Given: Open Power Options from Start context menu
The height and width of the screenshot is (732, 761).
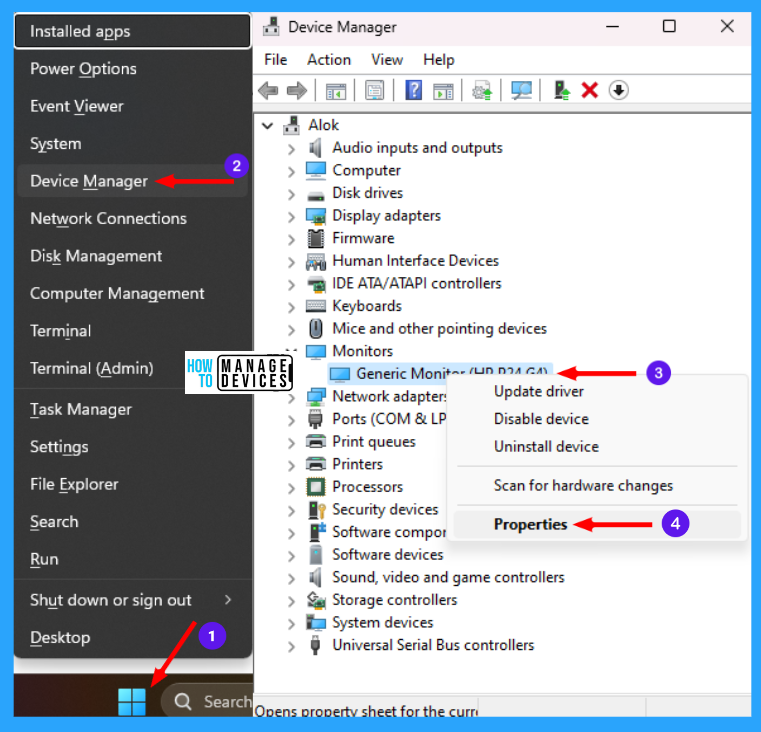Looking at the screenshot, I should pos(132,69).
